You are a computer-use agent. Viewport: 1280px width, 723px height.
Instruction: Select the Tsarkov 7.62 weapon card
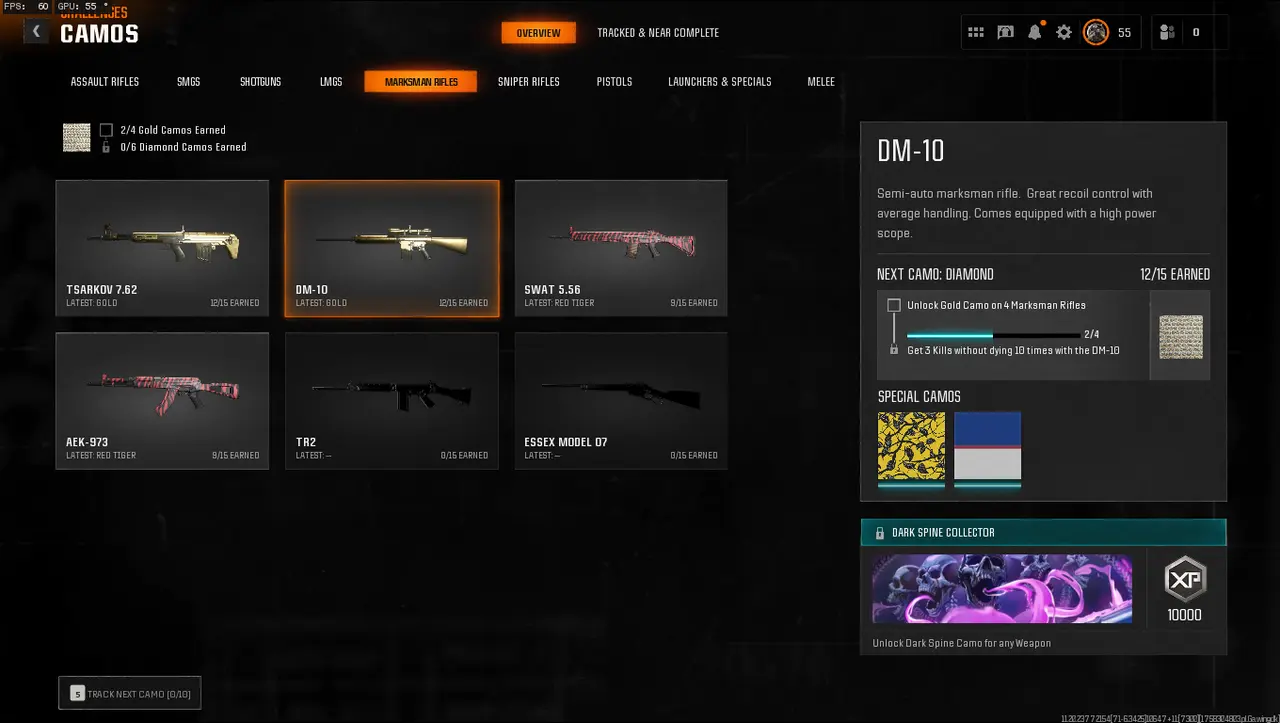(x=162, y=248)
